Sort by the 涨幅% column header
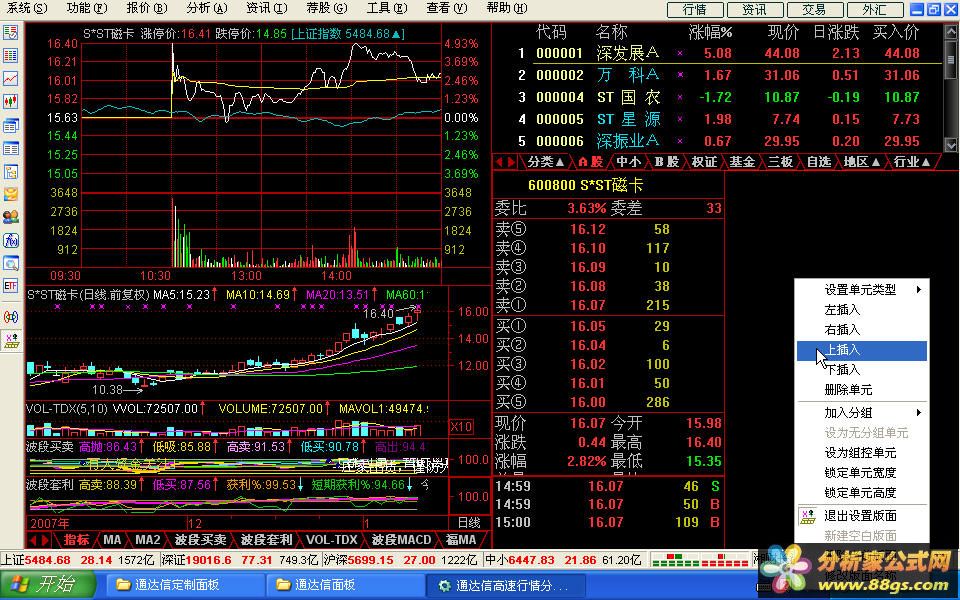Image resolution: width=960 pixels, height=600 pixels. 710,32
